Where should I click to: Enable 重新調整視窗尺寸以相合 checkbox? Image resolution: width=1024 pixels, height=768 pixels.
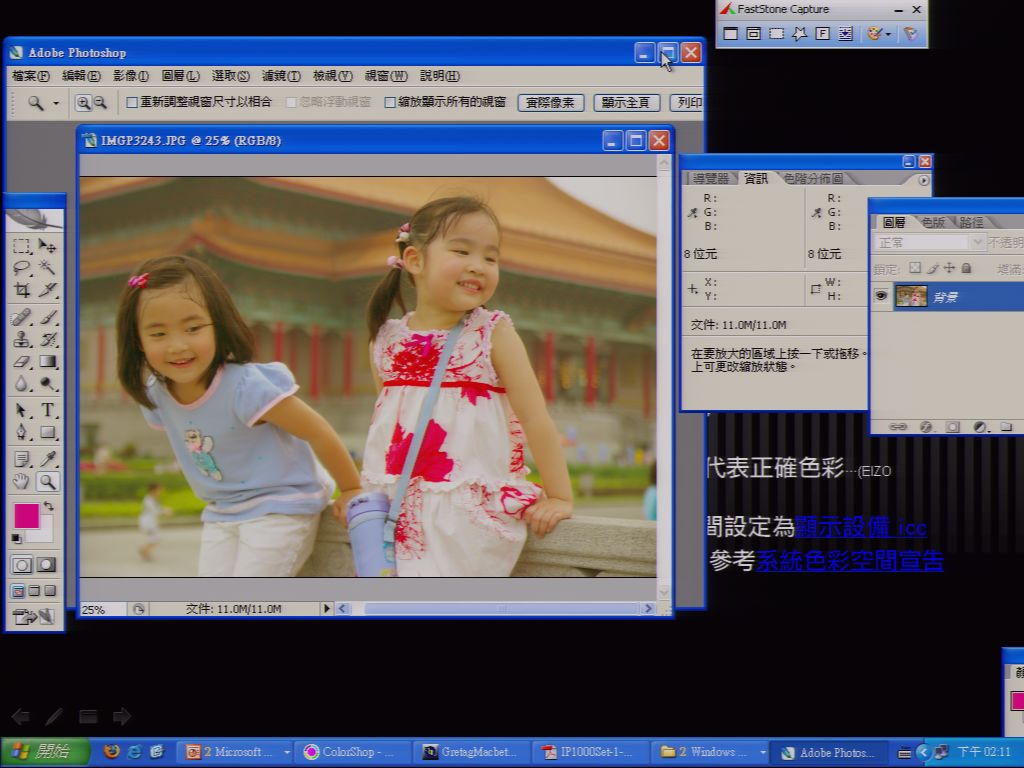pyautogui.click(x=132, y=103)
